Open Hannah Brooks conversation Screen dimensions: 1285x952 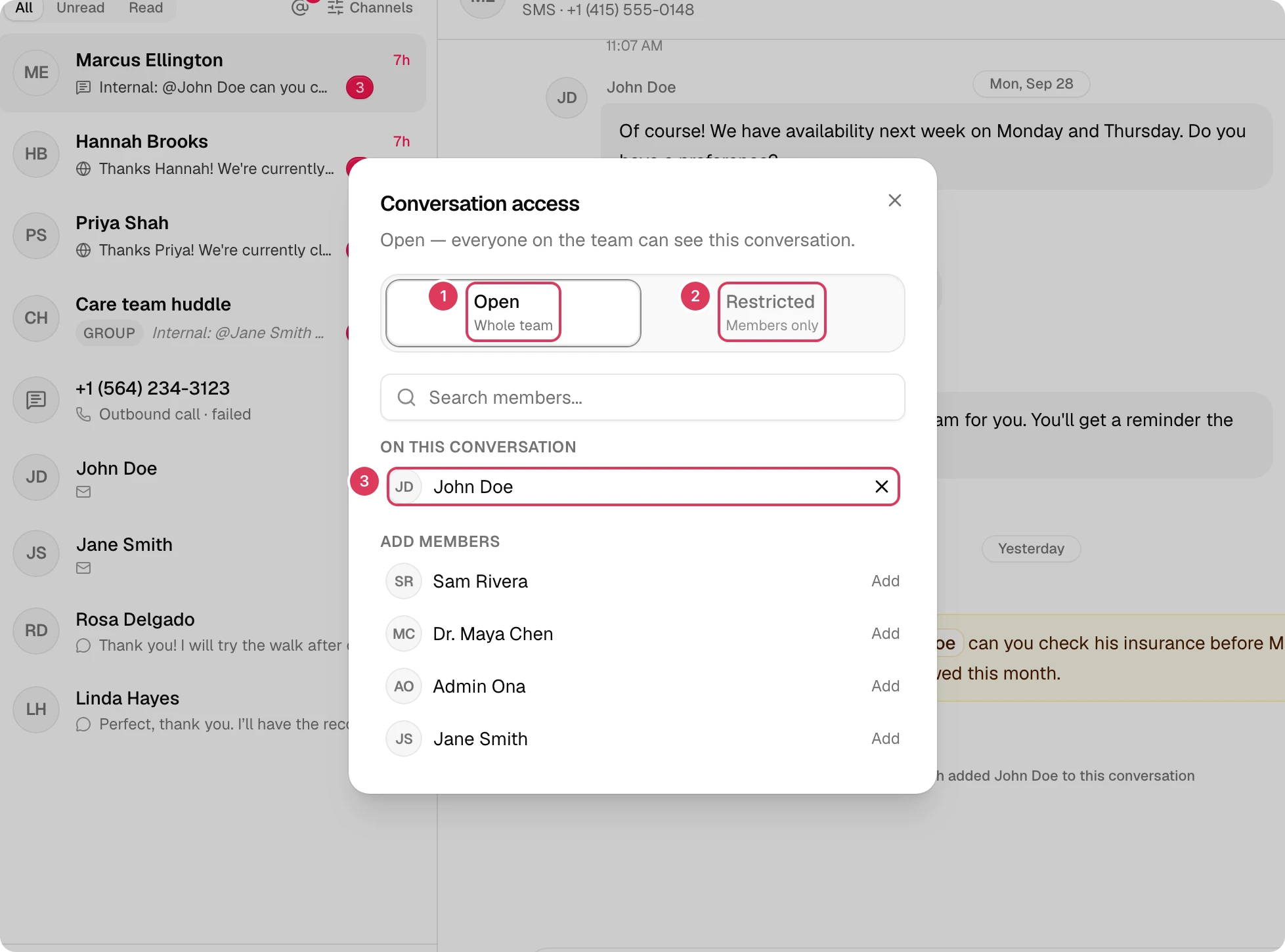point(213,154)
